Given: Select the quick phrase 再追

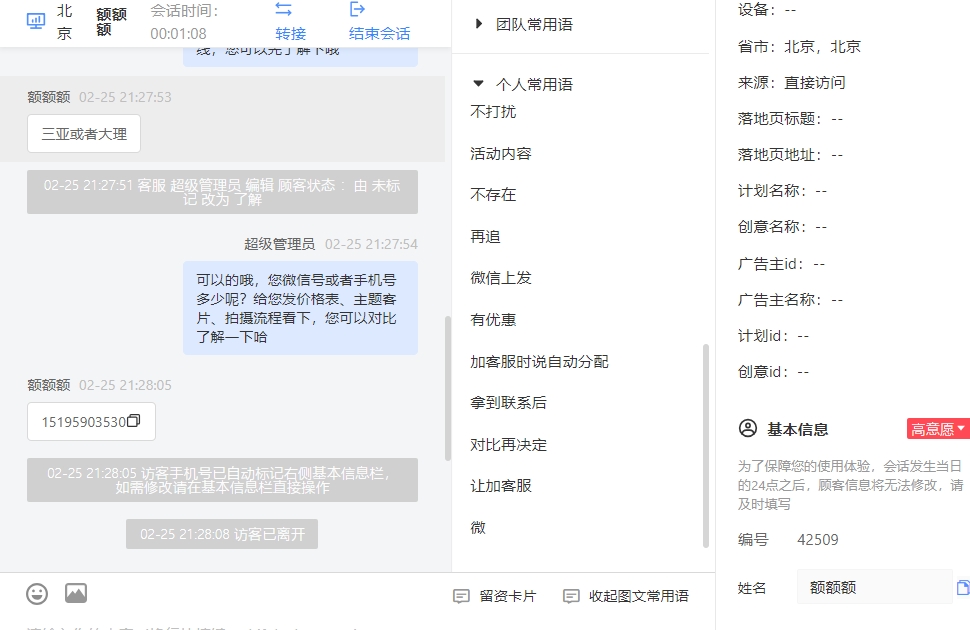Looking at the screenshot, I should tap(485, 236).
